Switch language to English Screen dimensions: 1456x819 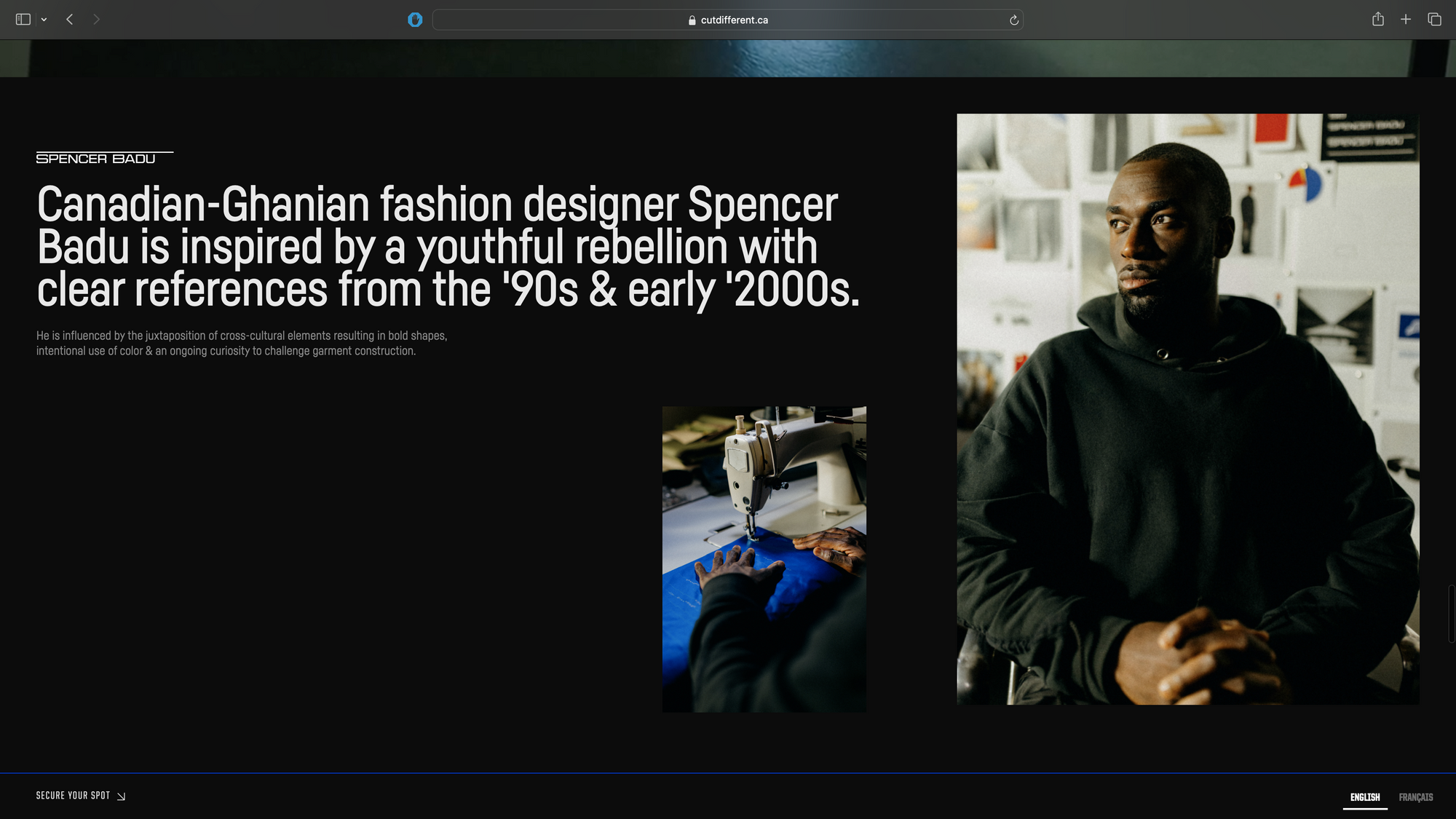coord(1364,797)
